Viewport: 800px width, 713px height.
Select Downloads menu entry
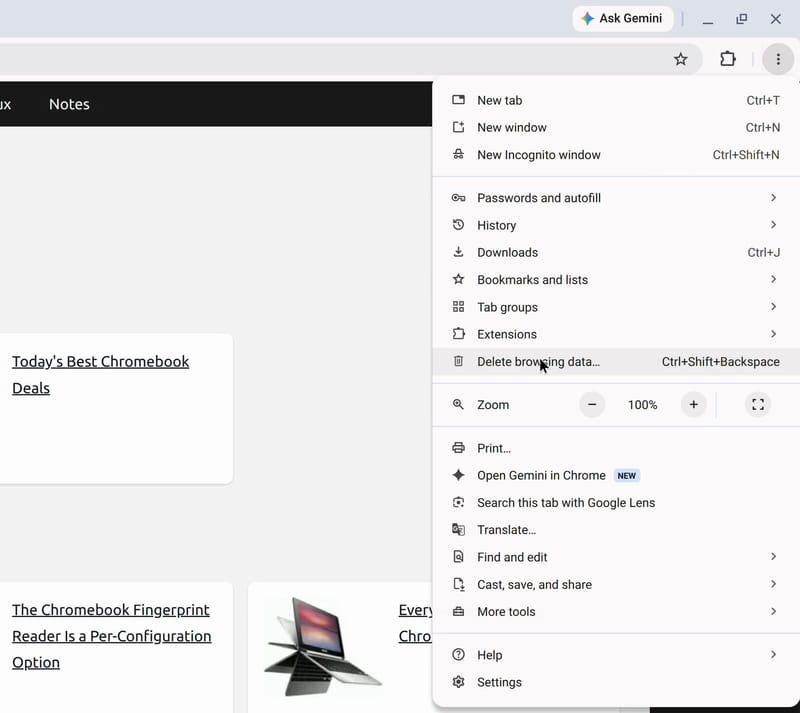(x=616, y=252)
